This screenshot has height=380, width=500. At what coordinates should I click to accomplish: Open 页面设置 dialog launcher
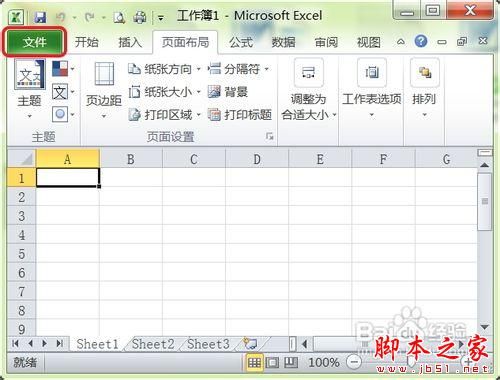(x=269, y=137)
